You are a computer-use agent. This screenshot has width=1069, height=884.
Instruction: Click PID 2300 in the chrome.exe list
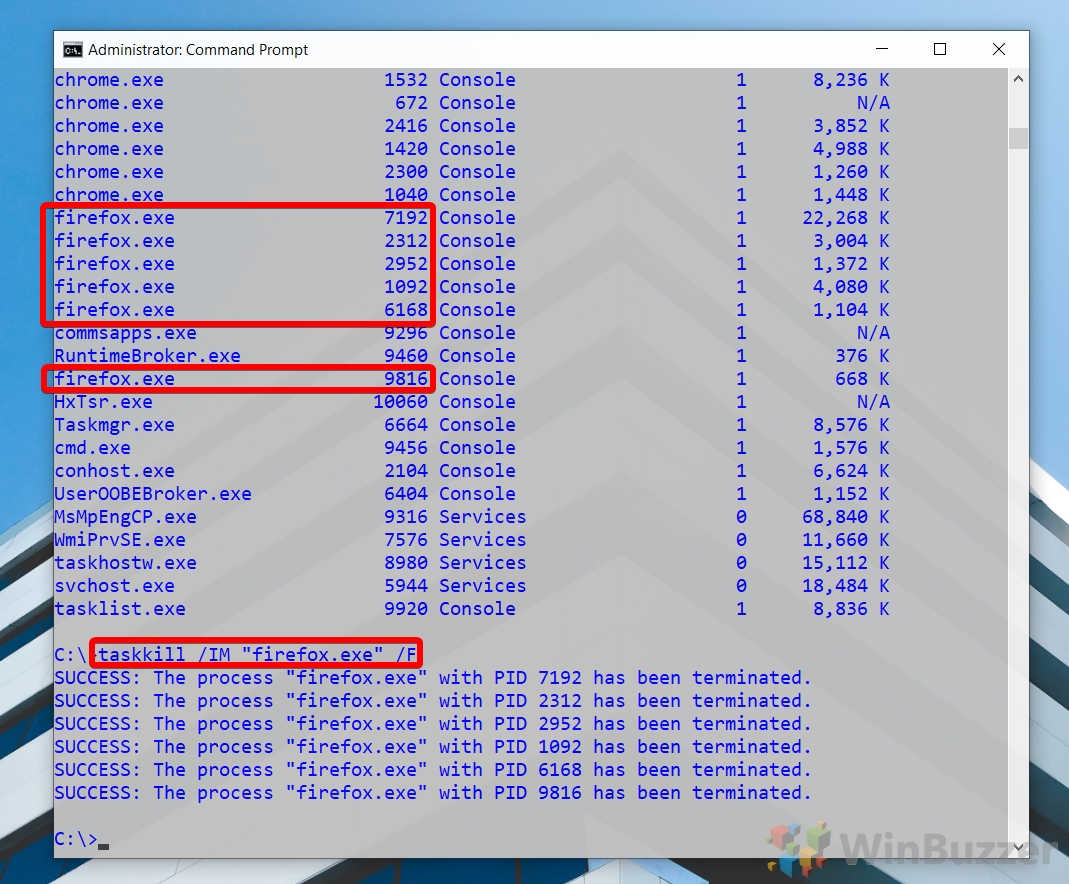tap(406, 172)
